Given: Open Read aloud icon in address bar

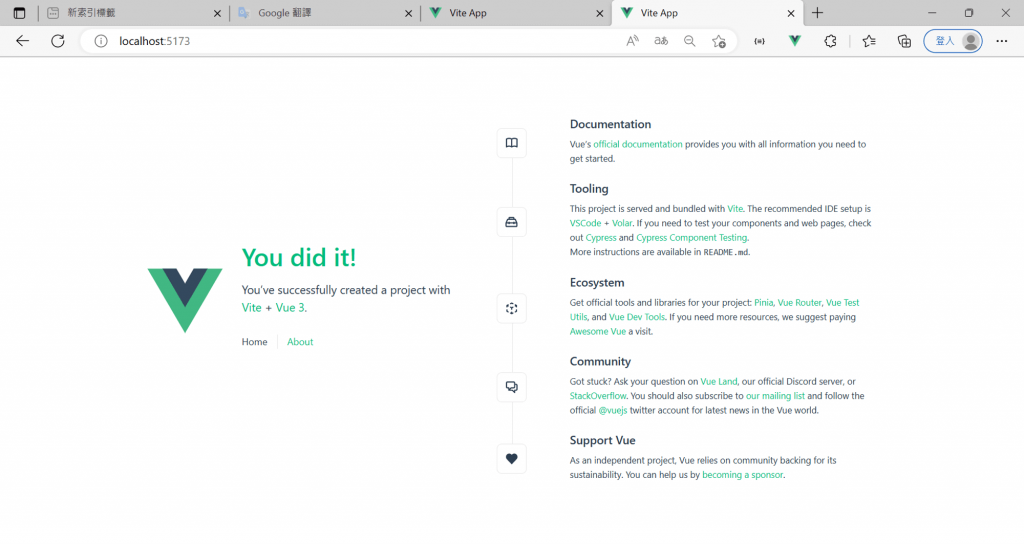Looking at the screenshot, I should [x=632, y=41].
